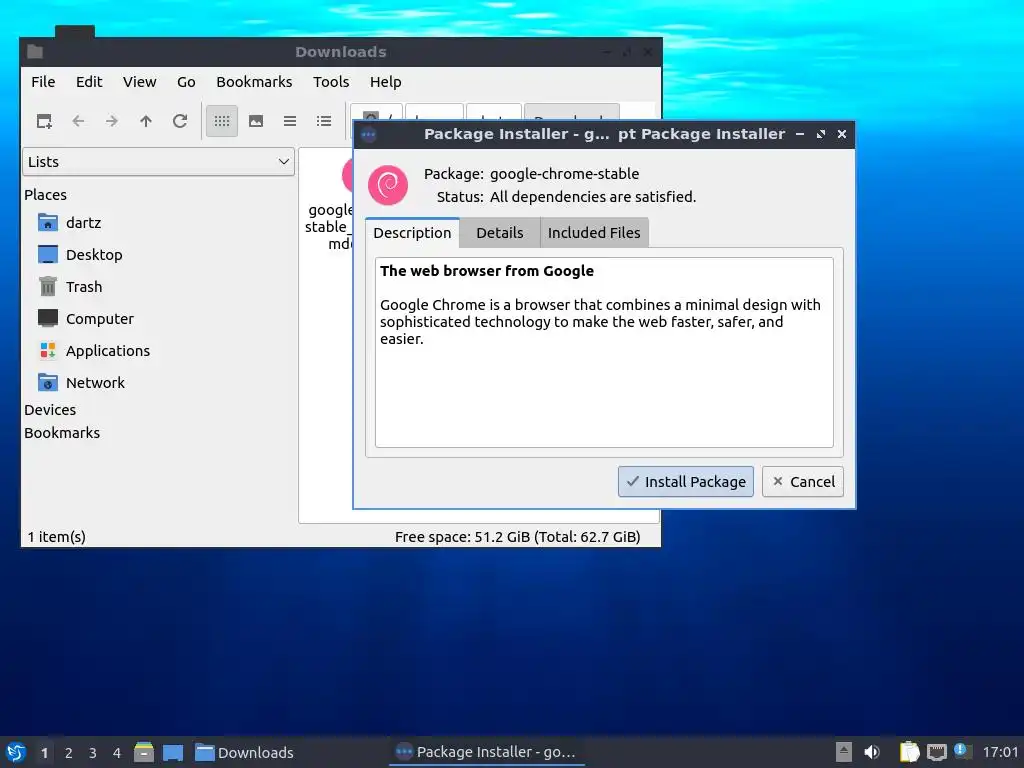Viewport: 1024px width, 768px height.
Task: Open the Go menu
Action: [x=186, y=82]
